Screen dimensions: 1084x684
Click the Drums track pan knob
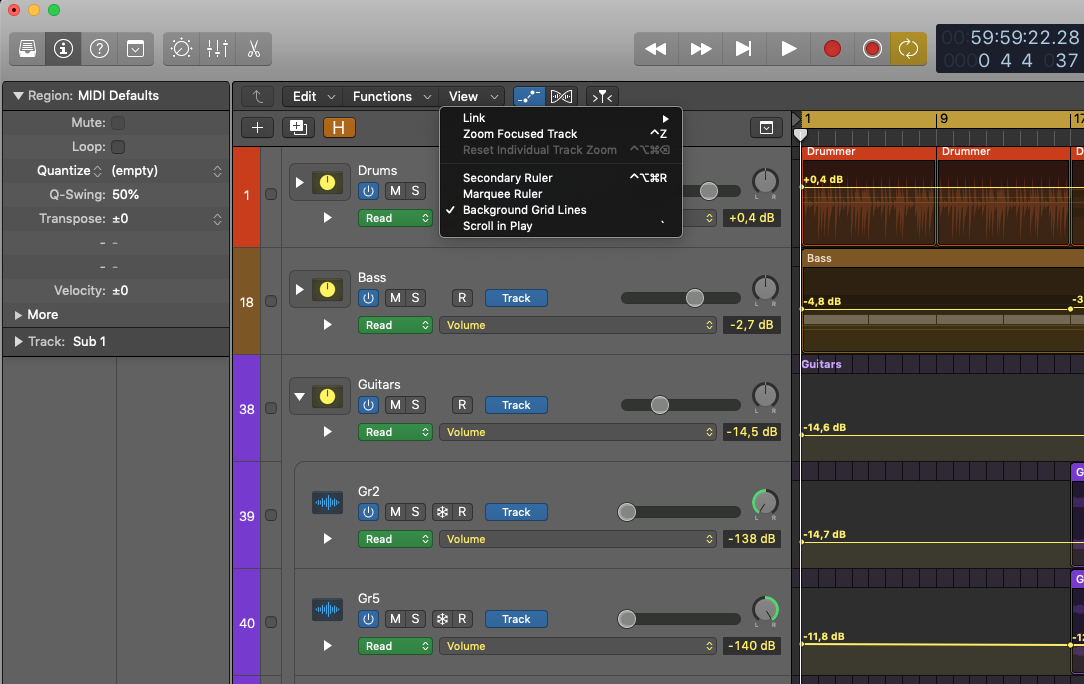click(765, 182)
